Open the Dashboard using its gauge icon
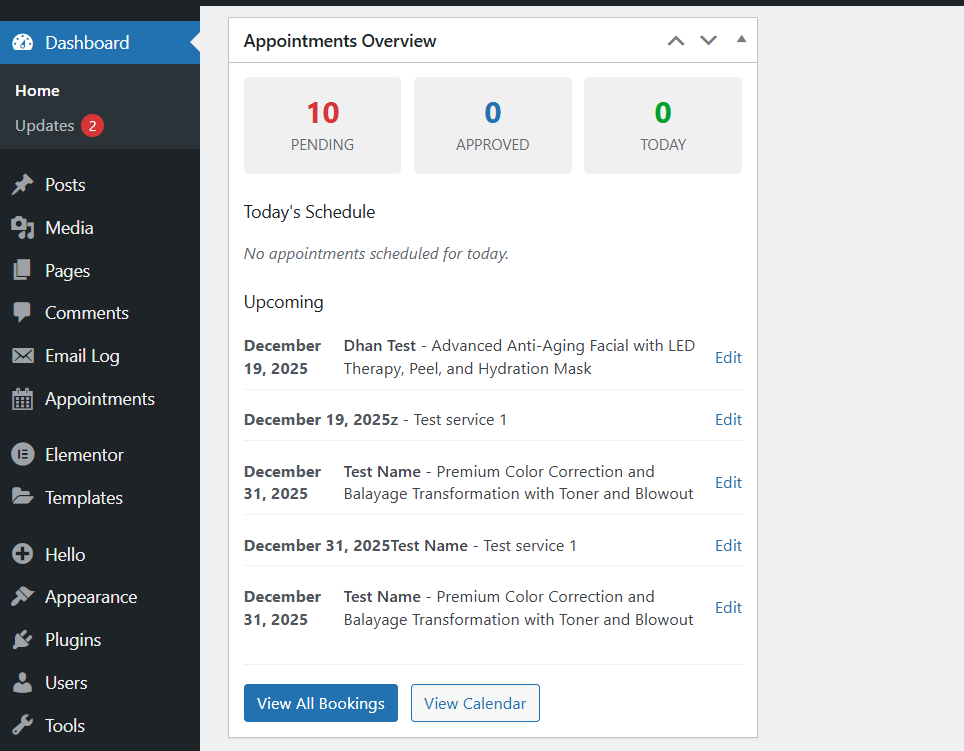This screenshot has height=751, width=964. tap(23, 42)
